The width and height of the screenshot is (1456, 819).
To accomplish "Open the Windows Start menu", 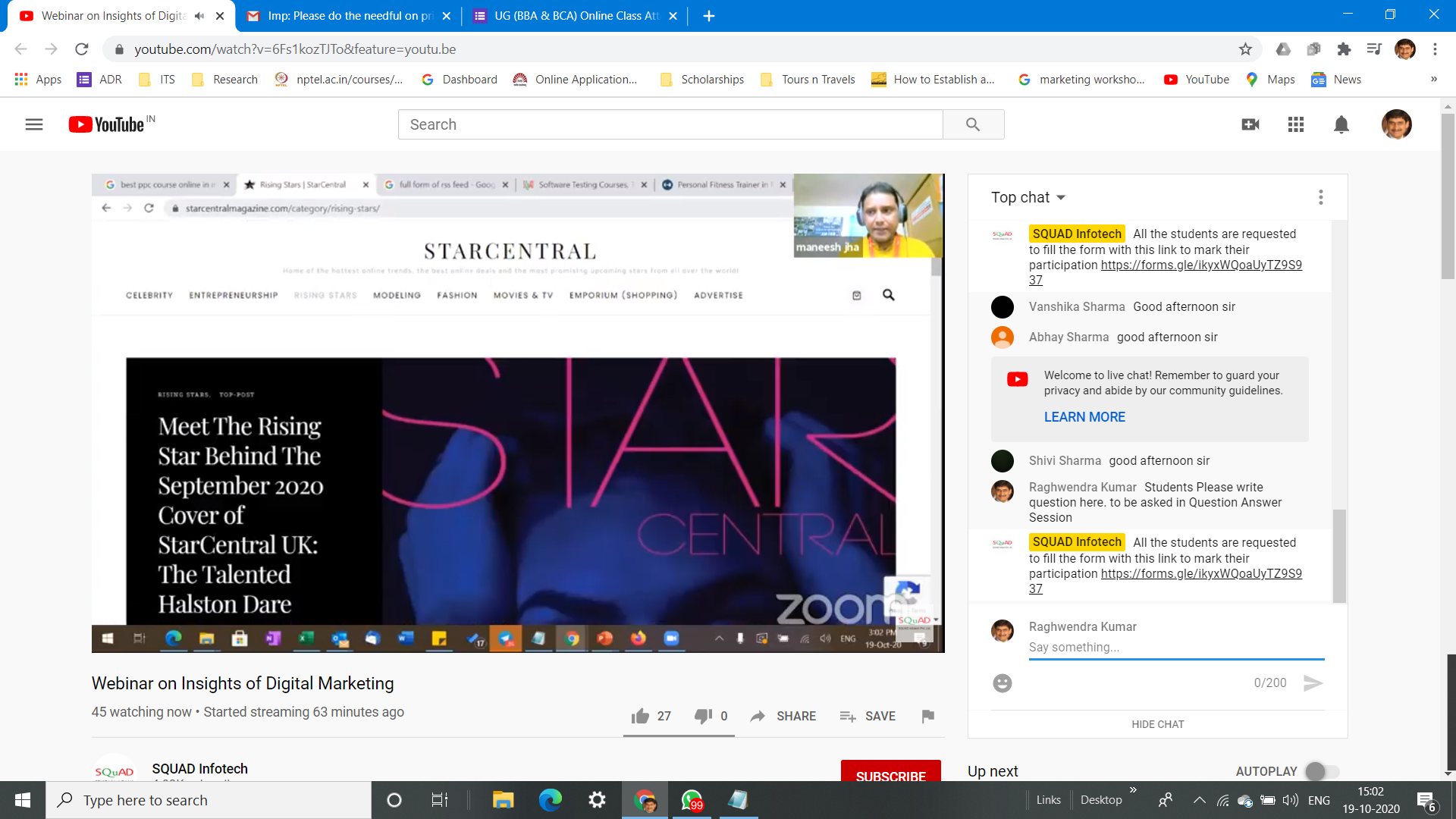I will 23,800.
